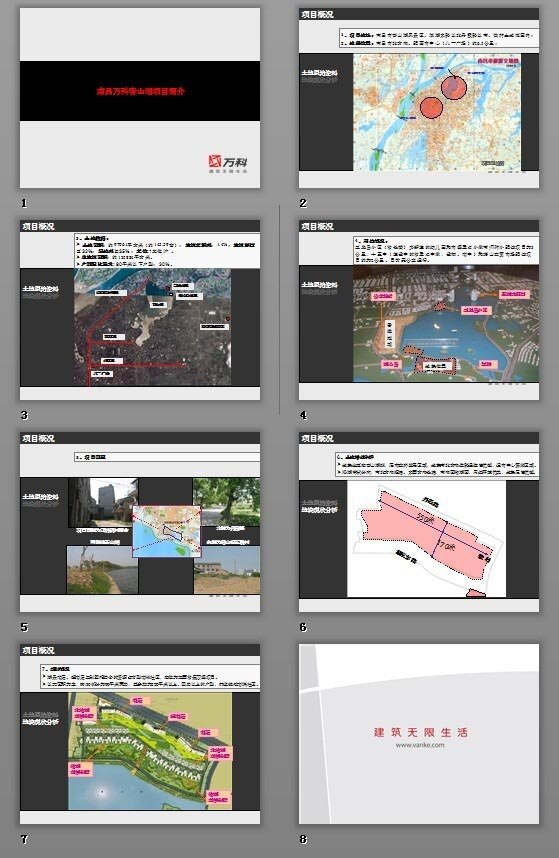Click 建筑无限生活 slogan on slide 8
Screen dimensions: 559x858
[421, 732]
